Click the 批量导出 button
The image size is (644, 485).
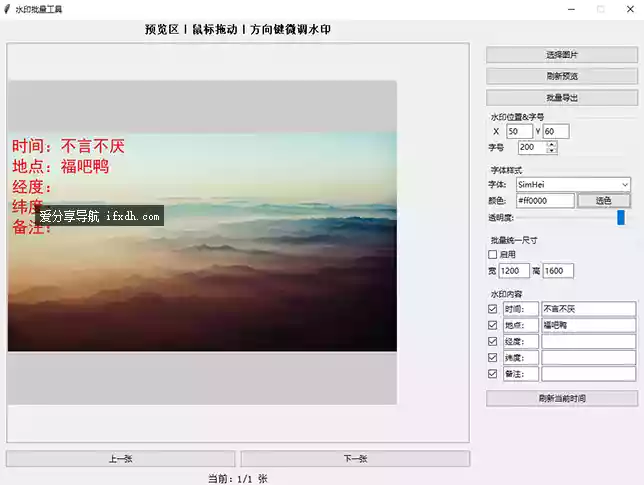pyautogui.click(x=561, y=98)
